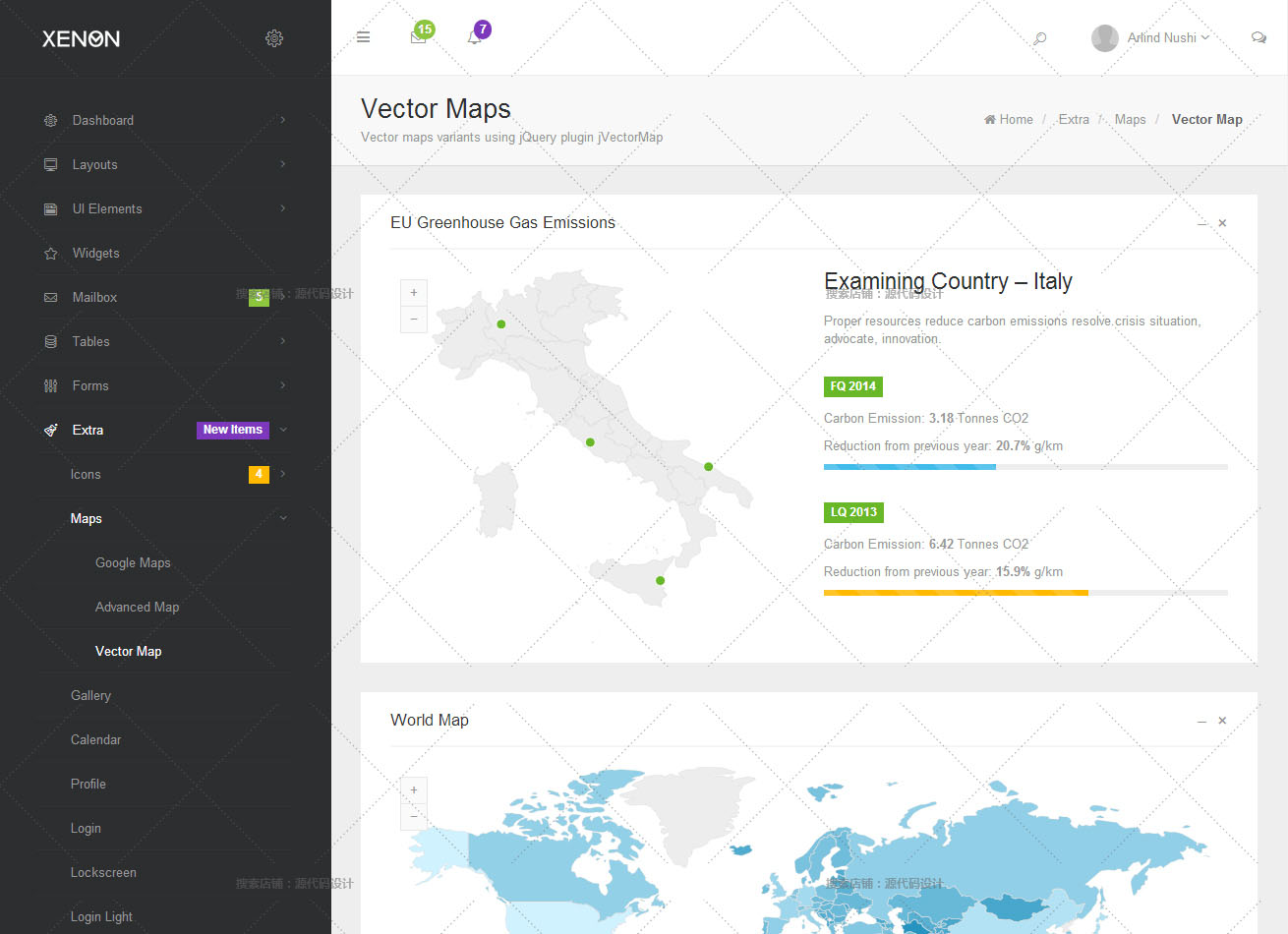Zoom in on the World Map
This screenshot has height=934, width=1288.
414,790
